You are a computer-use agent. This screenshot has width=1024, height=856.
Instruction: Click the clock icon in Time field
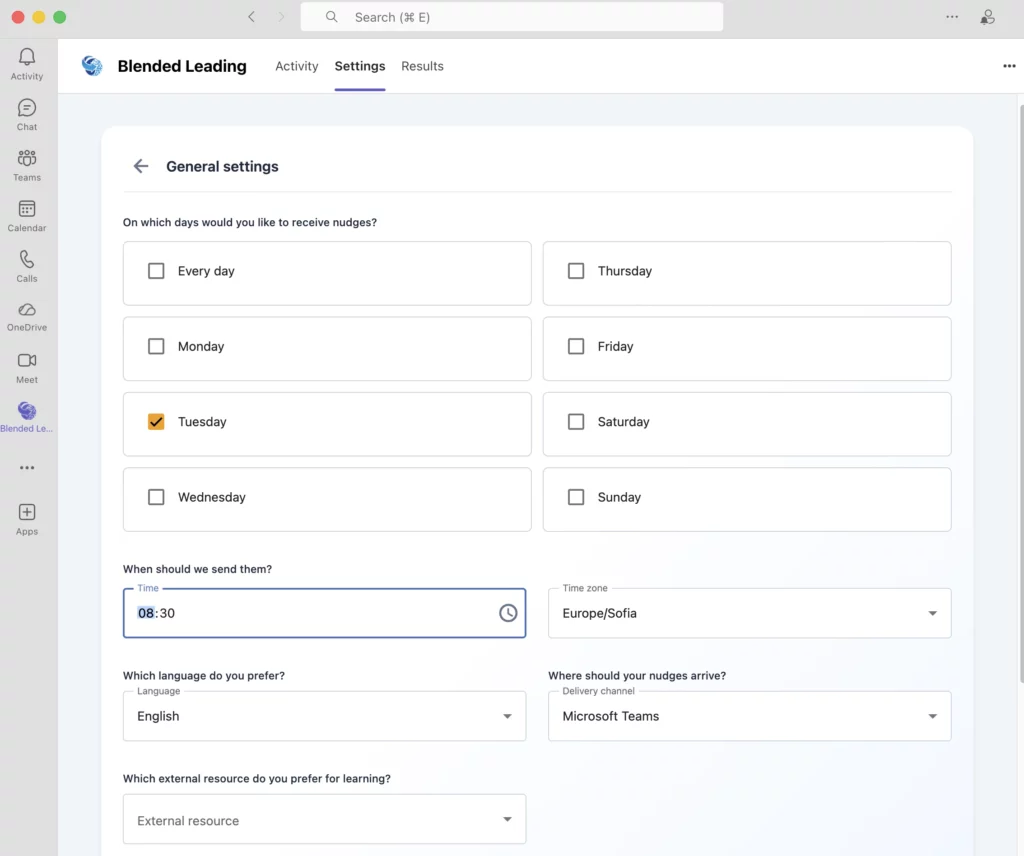click(508, 613)
